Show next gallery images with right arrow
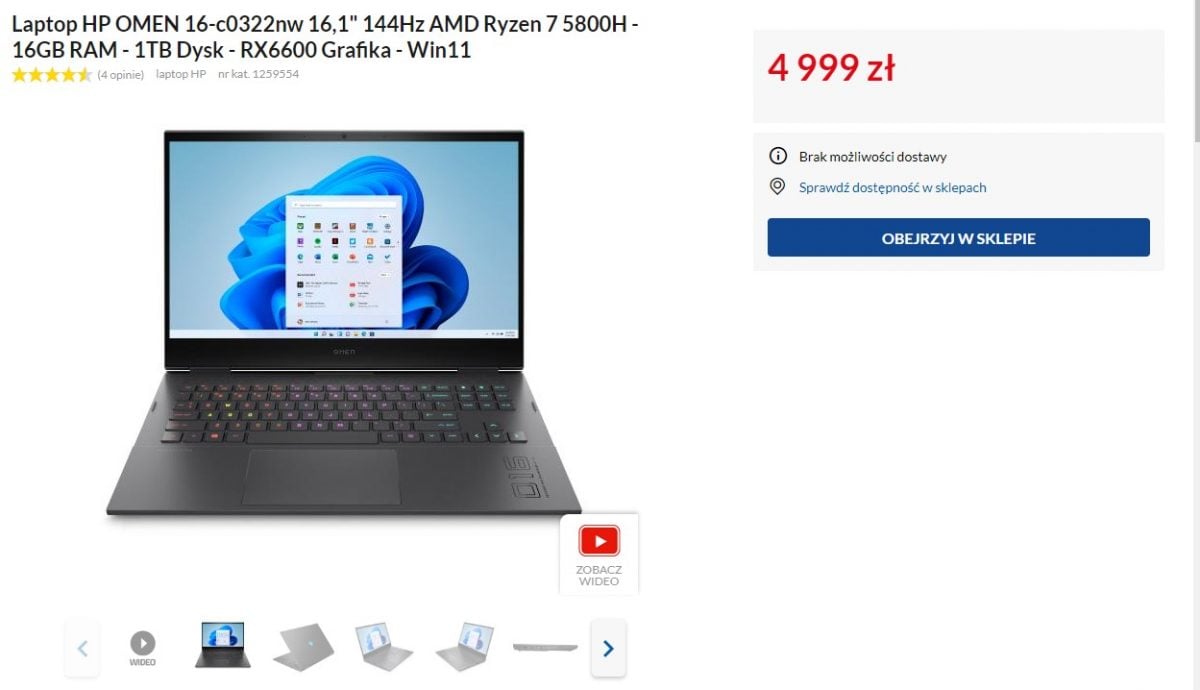Screen dimensions: 1200x690 (608, 648)
